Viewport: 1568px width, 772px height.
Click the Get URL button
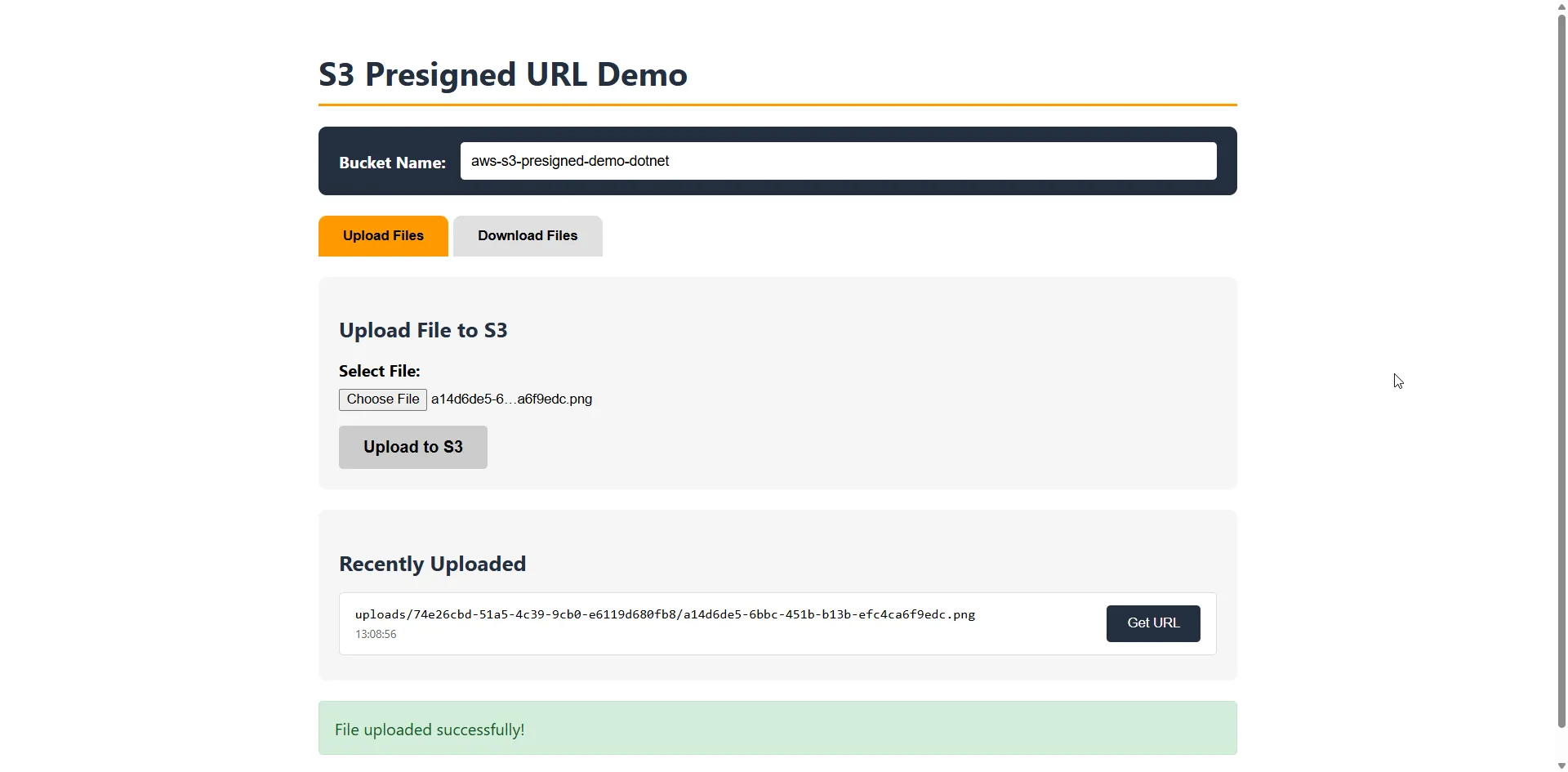click(1152, 623)
